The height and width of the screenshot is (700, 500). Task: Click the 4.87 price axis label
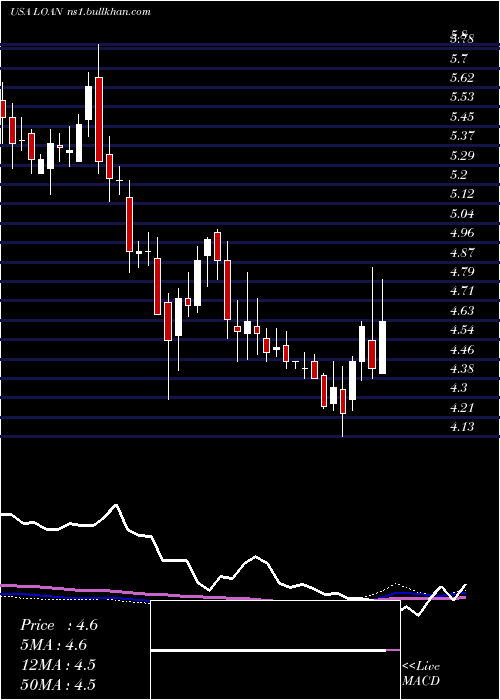pos(462,253)
